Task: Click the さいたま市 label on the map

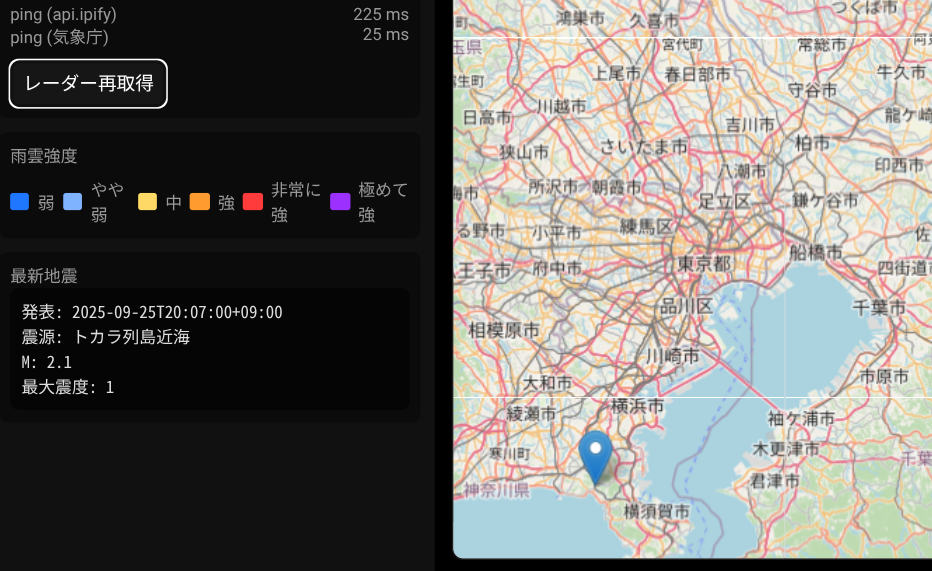Action: point(644,146)
